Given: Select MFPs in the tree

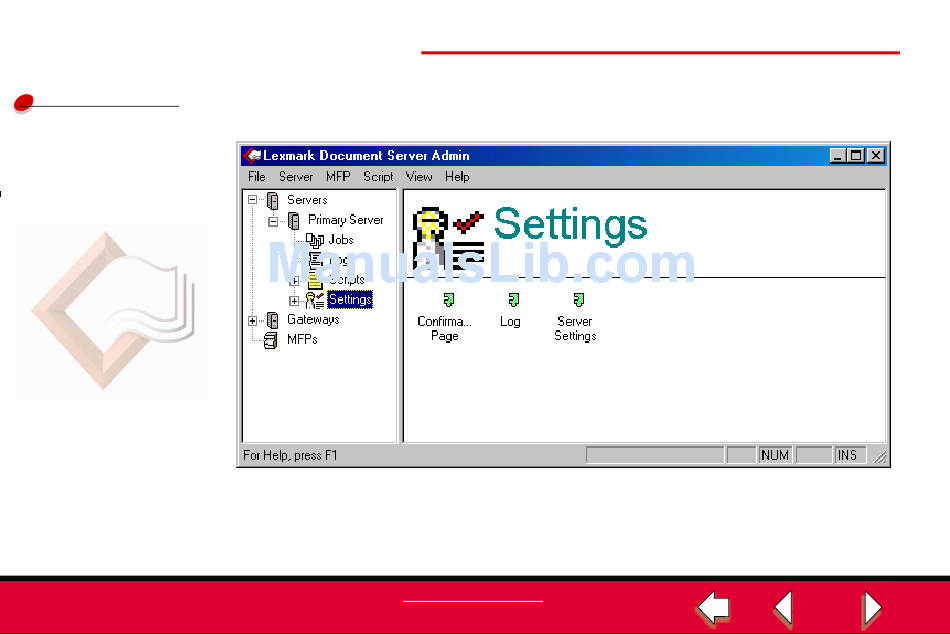Looking at the screenshot, I should click(x=302, y=339).
